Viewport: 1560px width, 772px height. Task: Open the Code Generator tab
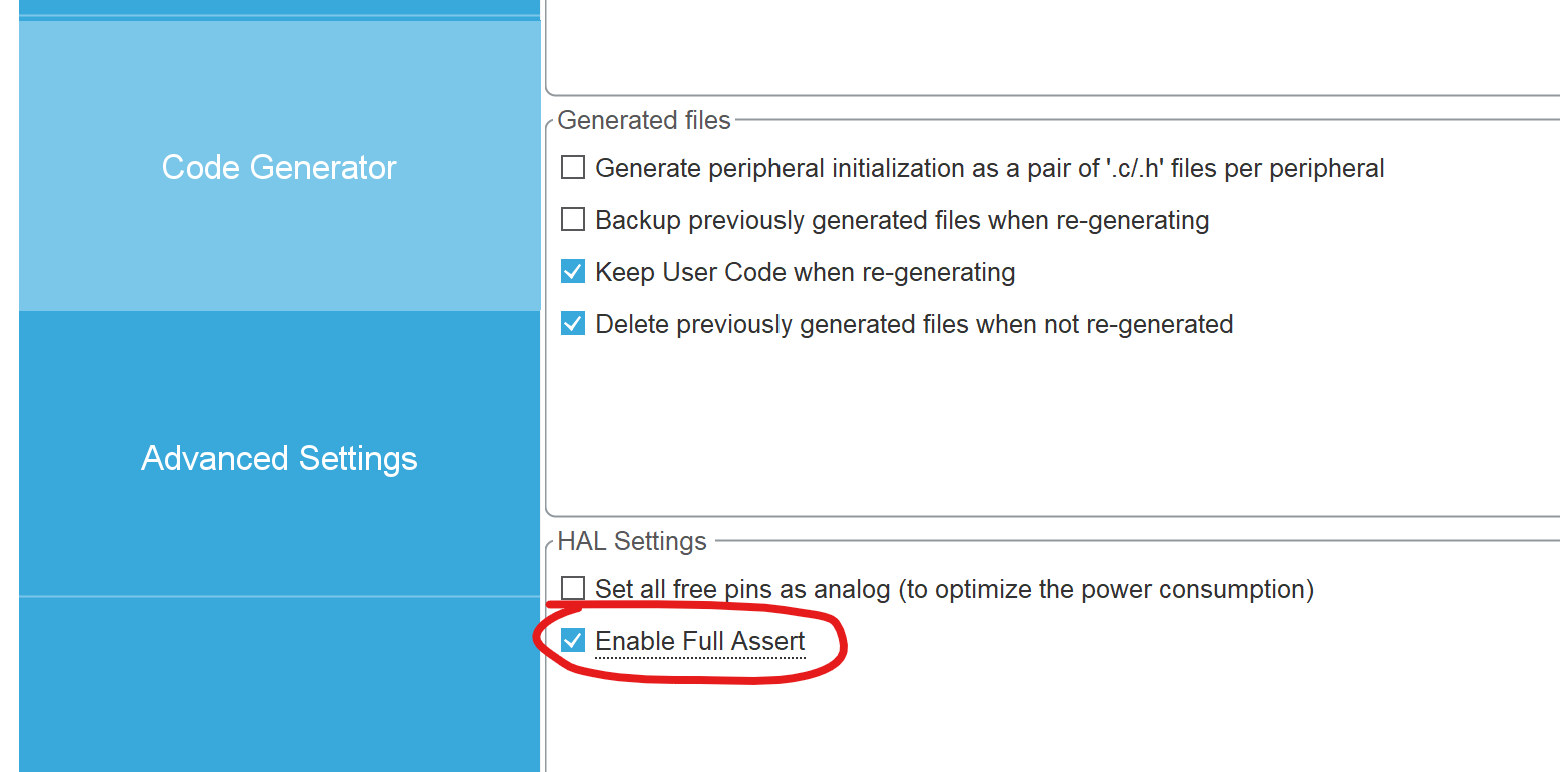pyautogui.click(x=279, y=167)
